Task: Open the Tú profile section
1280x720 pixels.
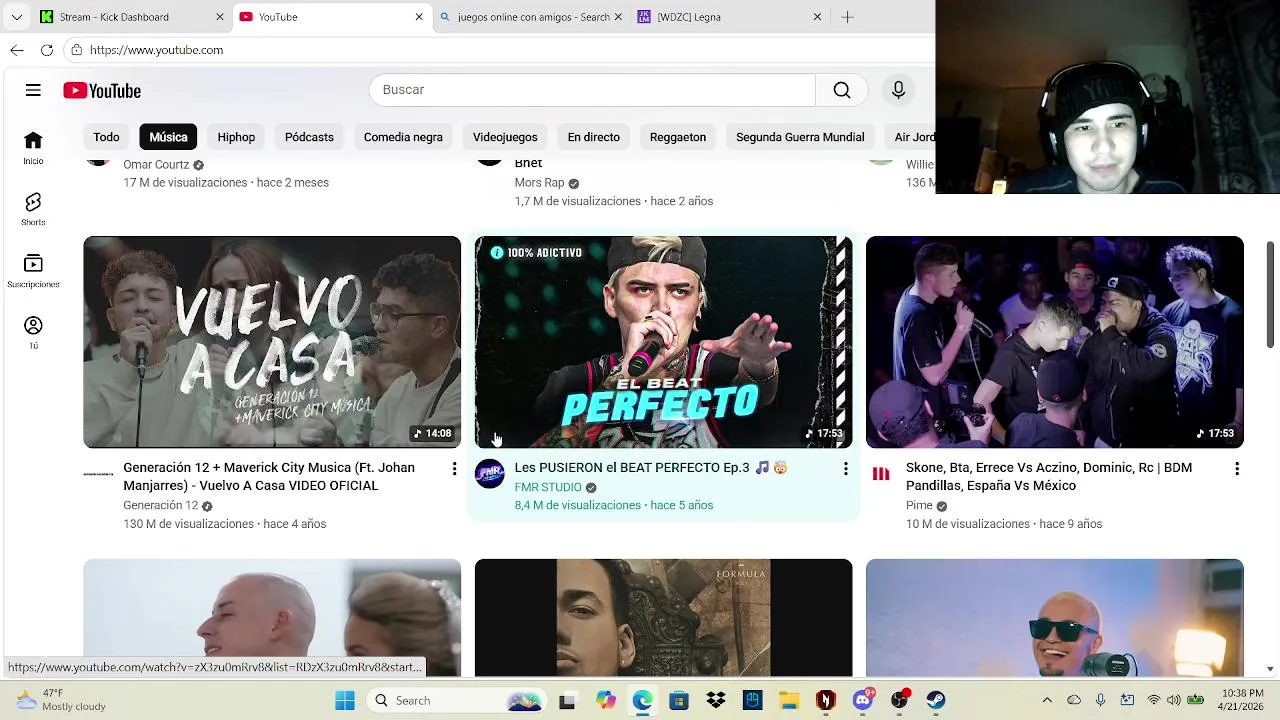Action: (33, 333)
